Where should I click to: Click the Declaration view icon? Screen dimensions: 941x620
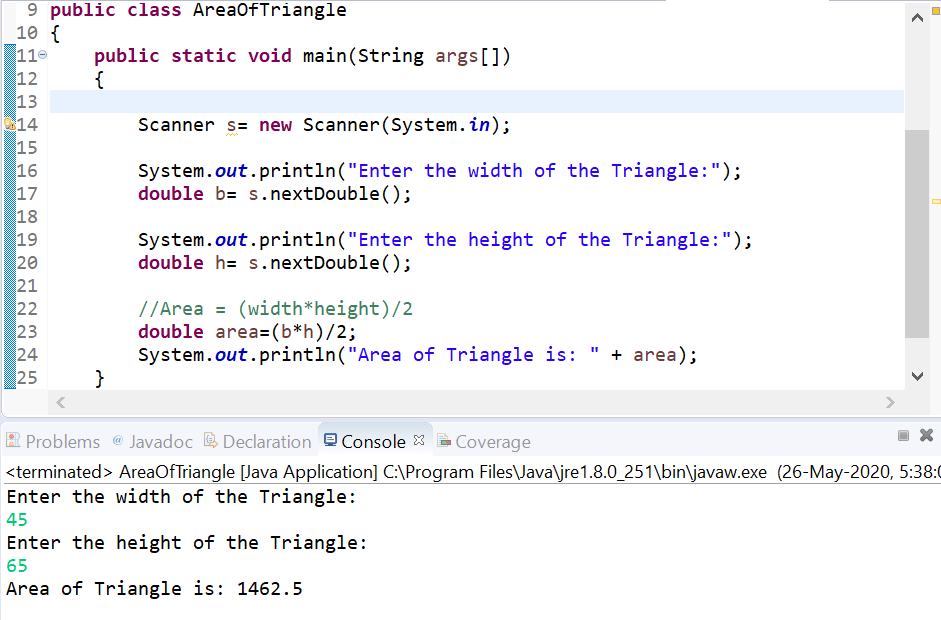pyautogui.click(x=212, y=441)
